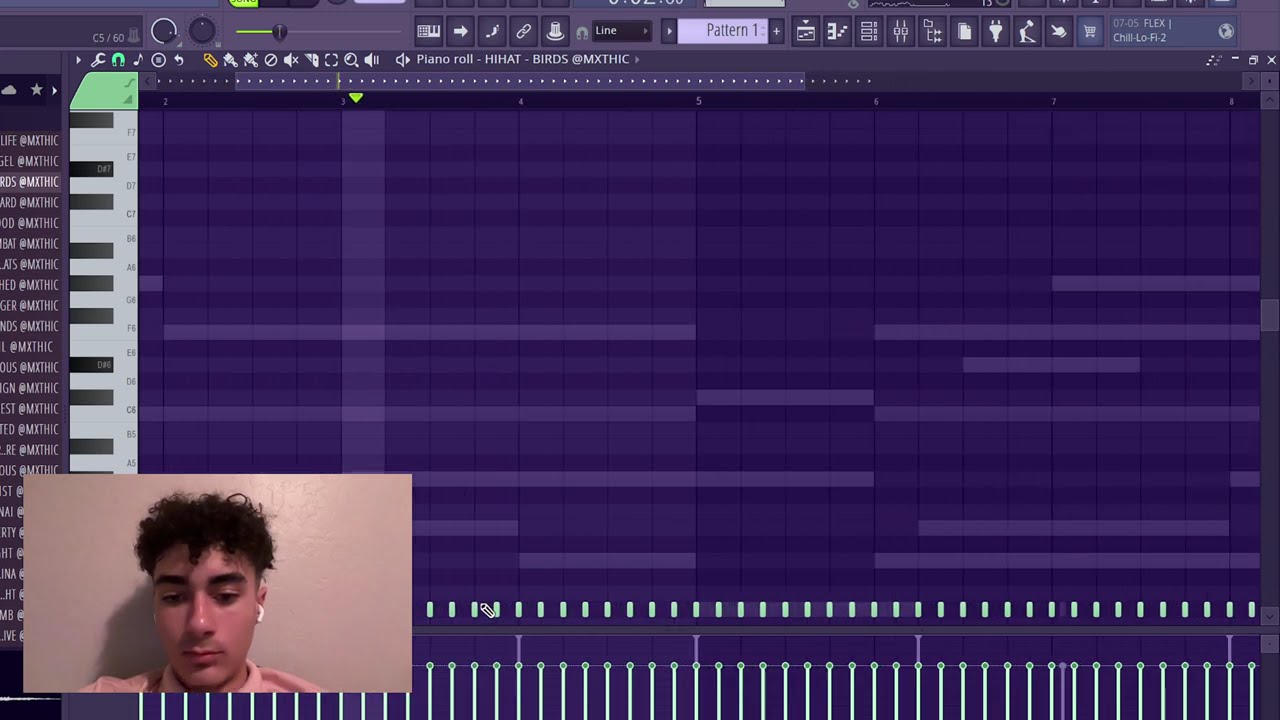Click the right-arrow step edit button
The image size is (1280, 720).
pyautogui.click(x=460, y=31)
